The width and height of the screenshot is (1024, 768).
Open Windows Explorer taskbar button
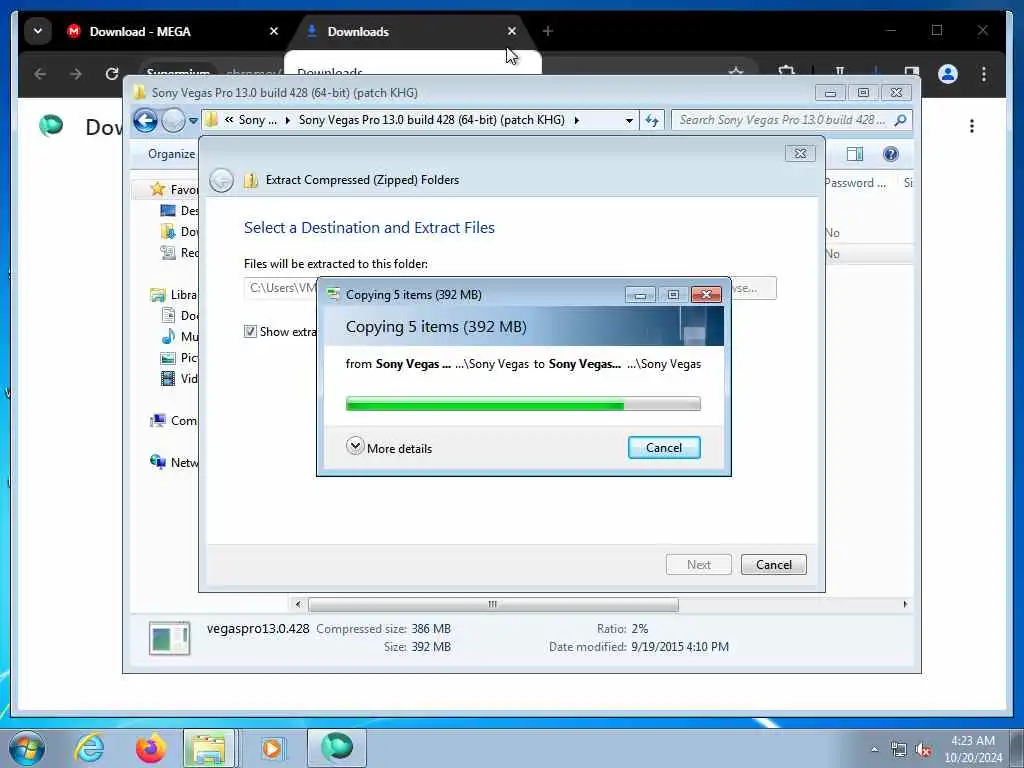coord(209,748)
